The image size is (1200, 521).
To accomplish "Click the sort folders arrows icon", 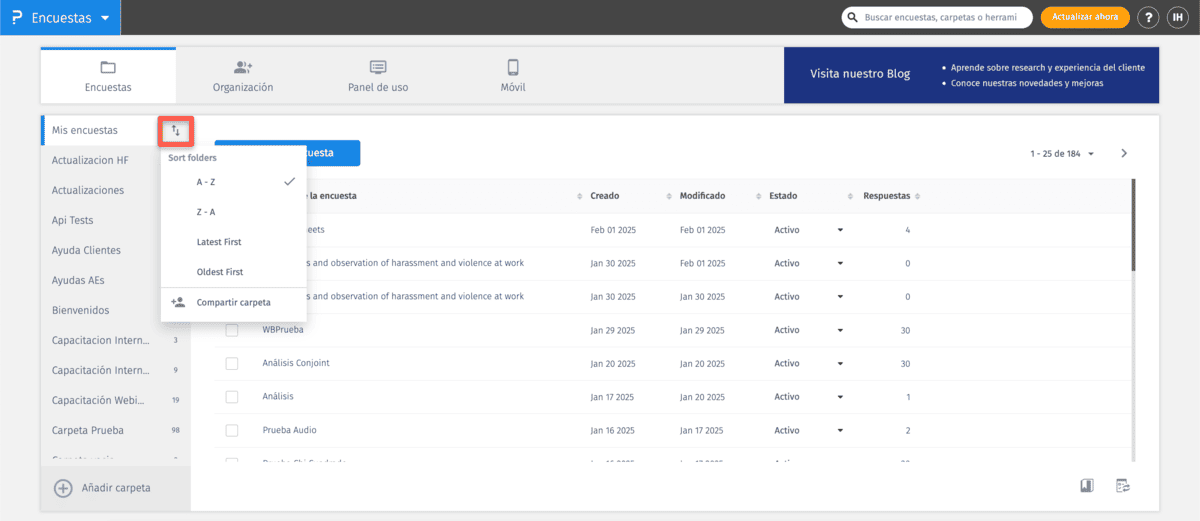I will click(x=176, y=131).
